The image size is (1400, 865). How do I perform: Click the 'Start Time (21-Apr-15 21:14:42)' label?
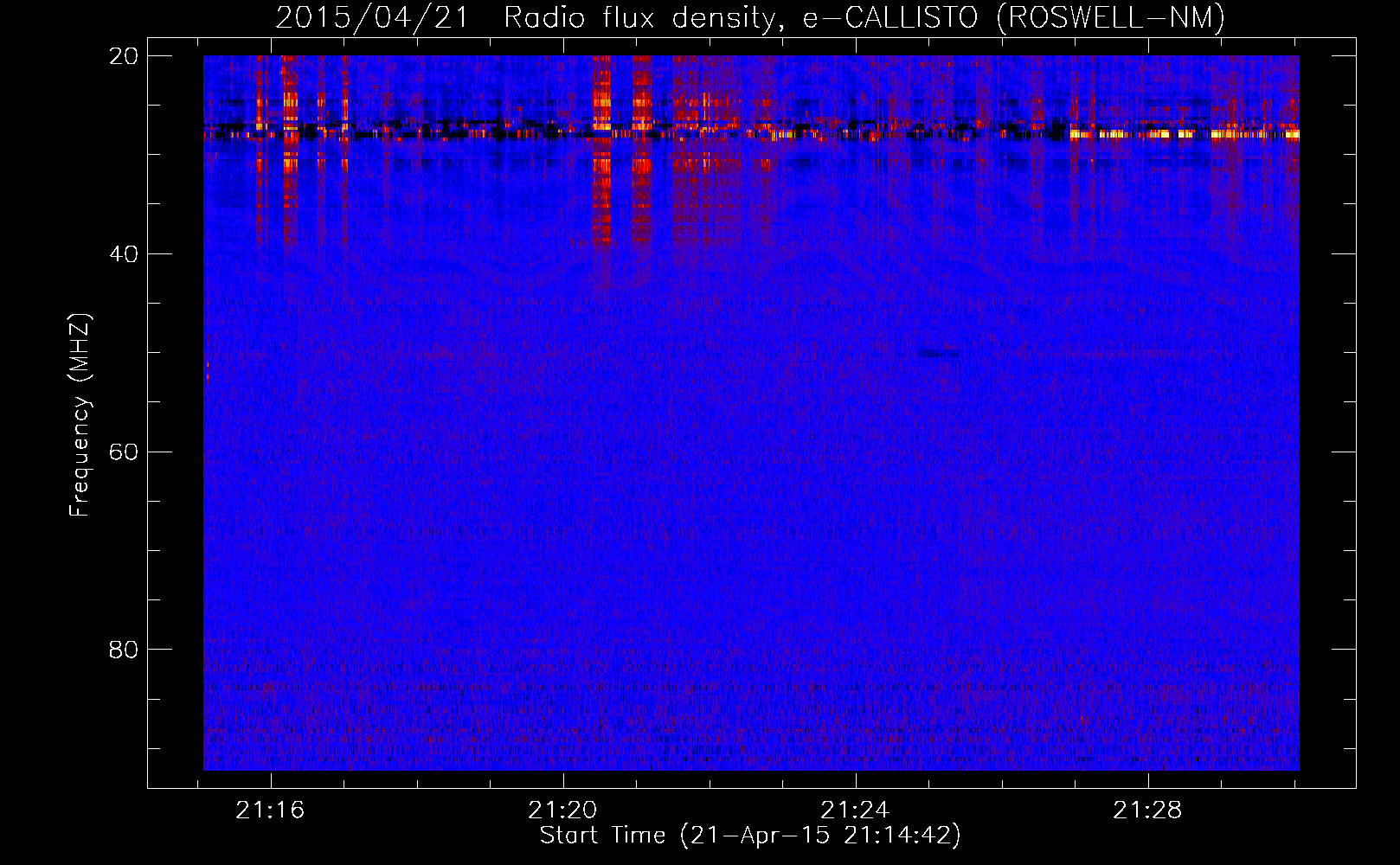(x=750, y=836)
